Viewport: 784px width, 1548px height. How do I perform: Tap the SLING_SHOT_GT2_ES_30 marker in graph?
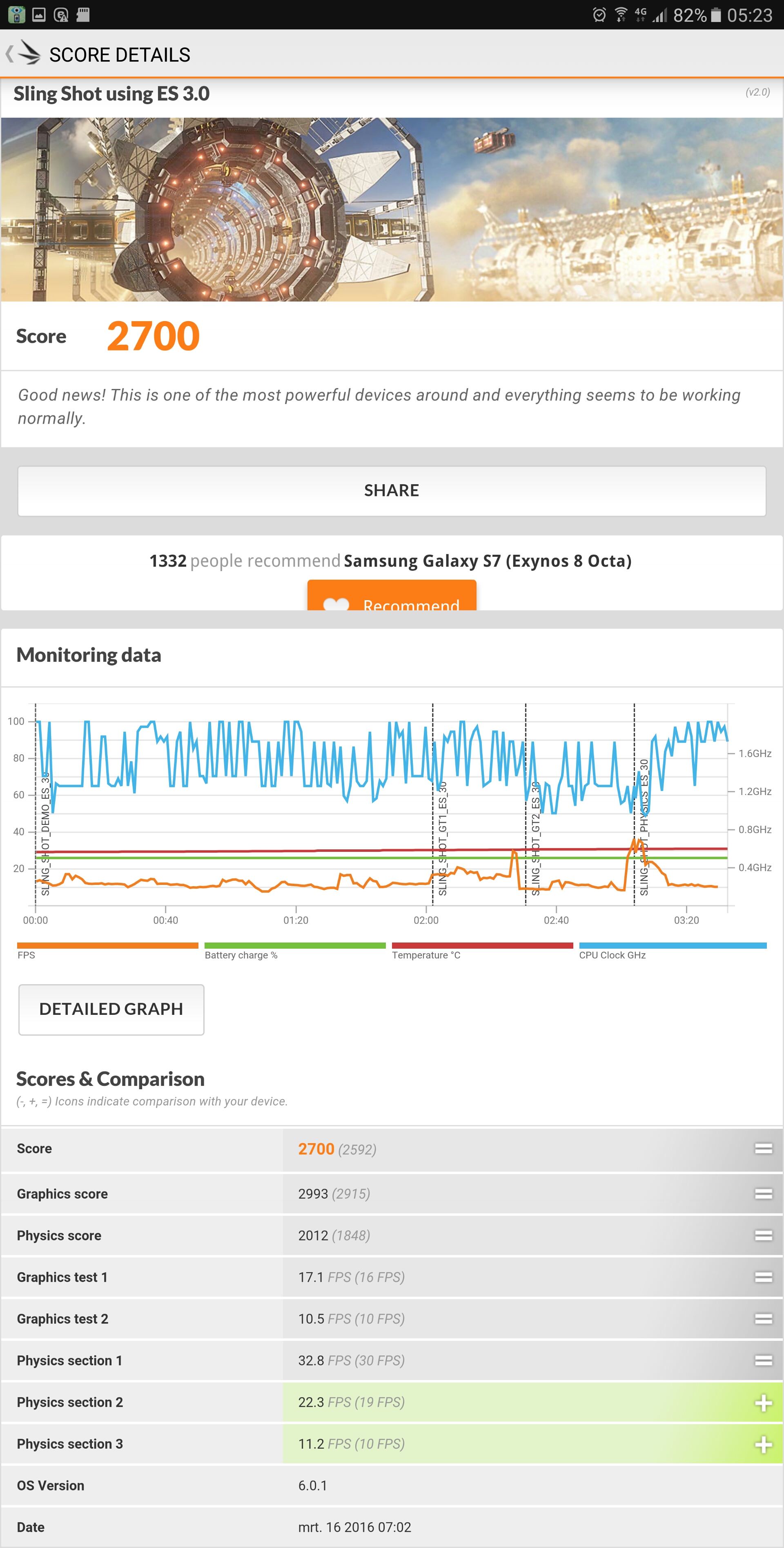pos(535,838)
